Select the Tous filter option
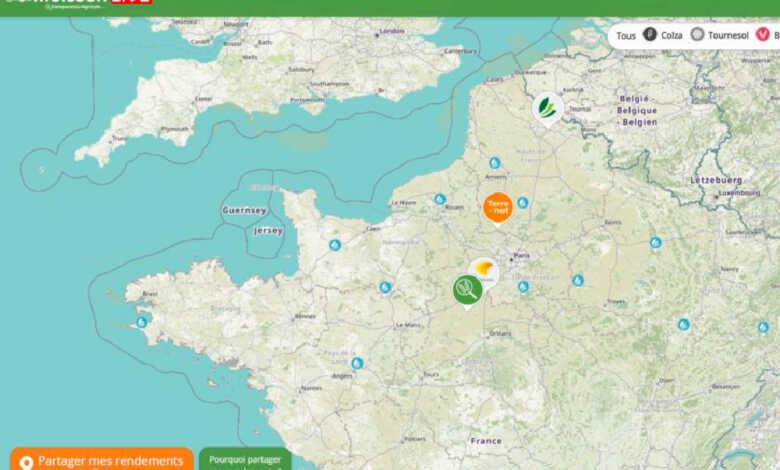This screenshot has height=470, width=780. pyautogui.click(x=626, y=35)
